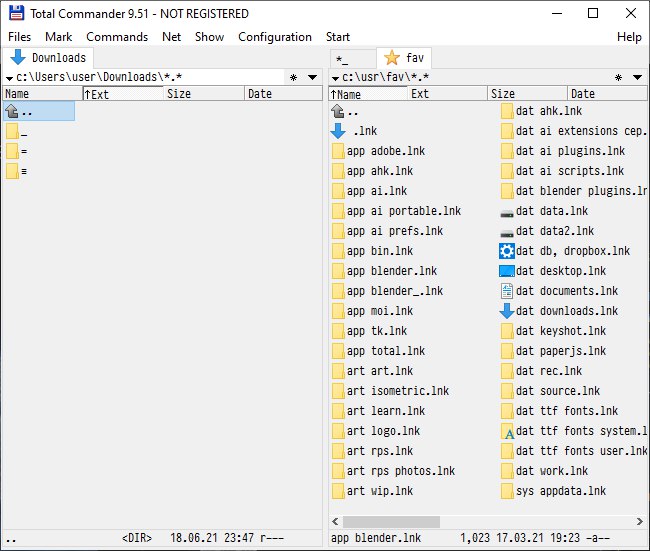The height and width of the screenshot is (551, 650).
Task: Click font icon of dat ttf fonts system
Action: click(x=507, y=431)
